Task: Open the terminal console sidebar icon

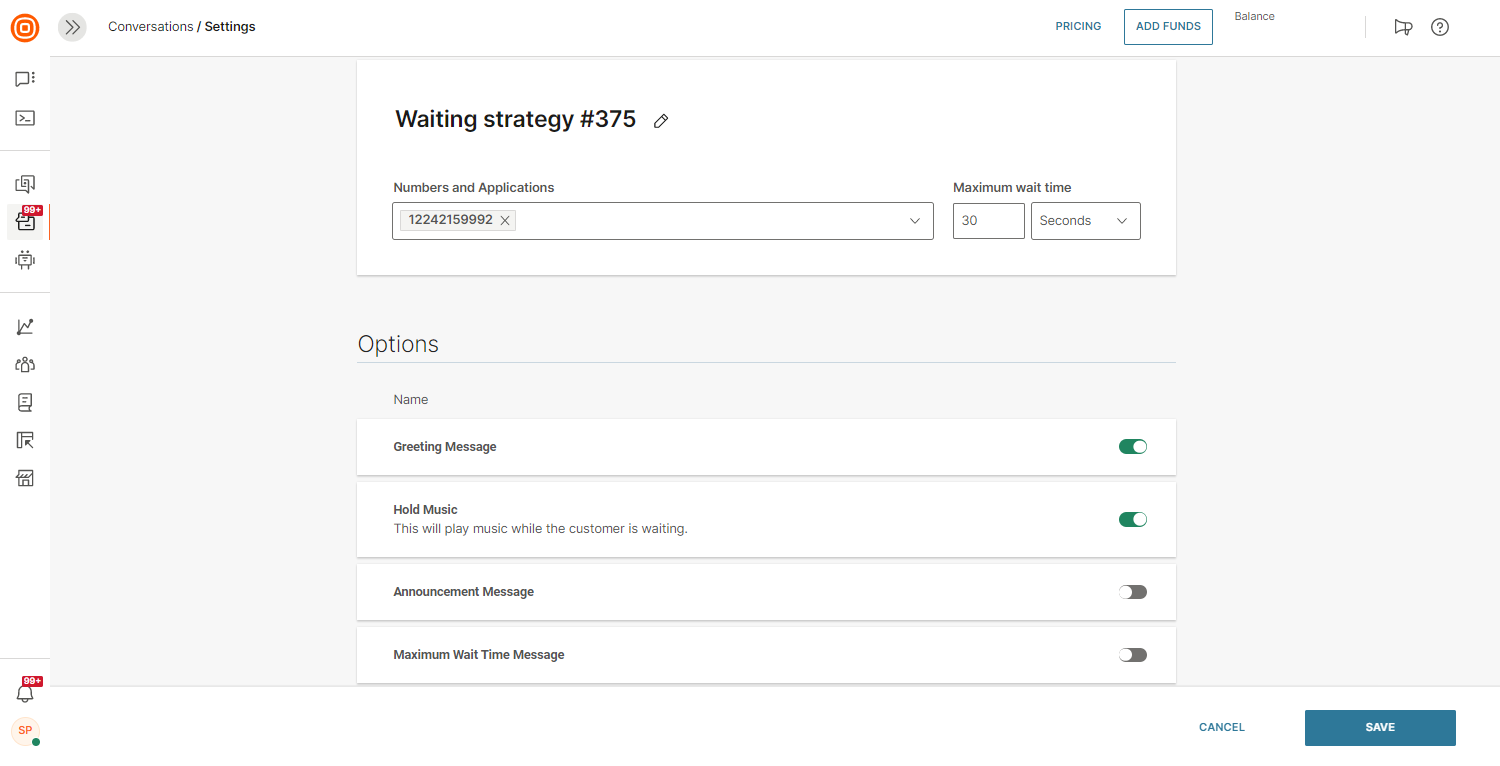Action: pos(25,118)
